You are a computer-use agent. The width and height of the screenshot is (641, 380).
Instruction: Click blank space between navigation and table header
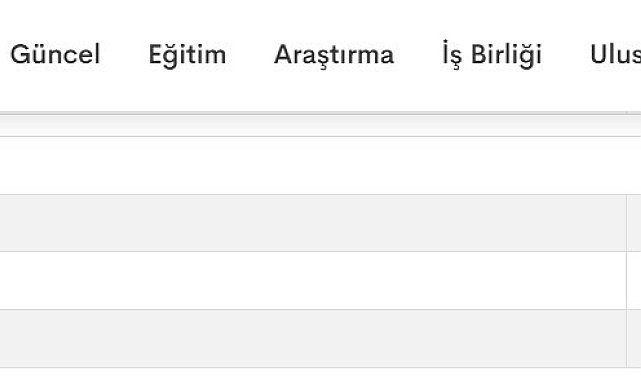pos(320,92)
